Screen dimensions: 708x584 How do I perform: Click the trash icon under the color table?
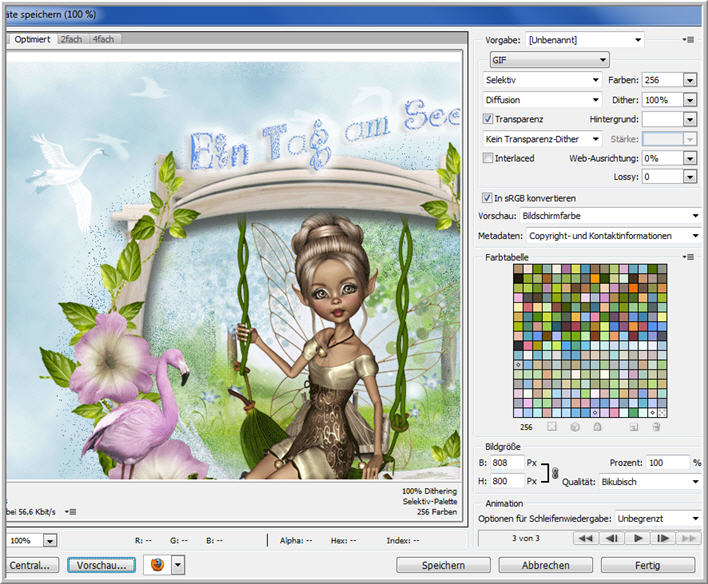pos(656,426)
